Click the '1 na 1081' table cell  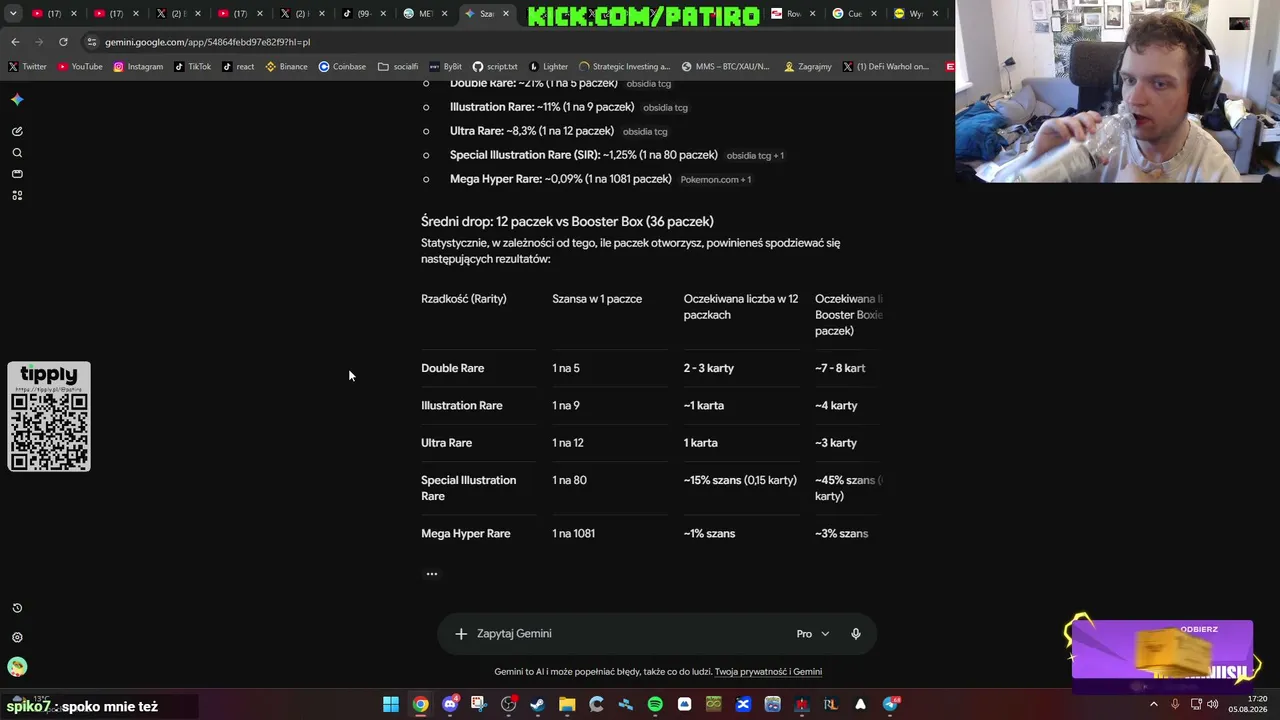(x=573, y=534)
